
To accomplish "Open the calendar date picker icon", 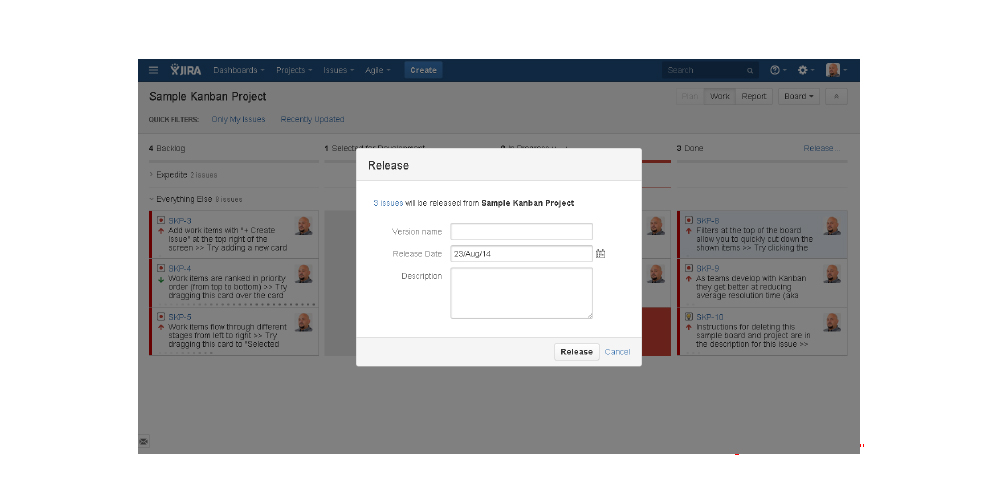I will click(x=600, y=254).
